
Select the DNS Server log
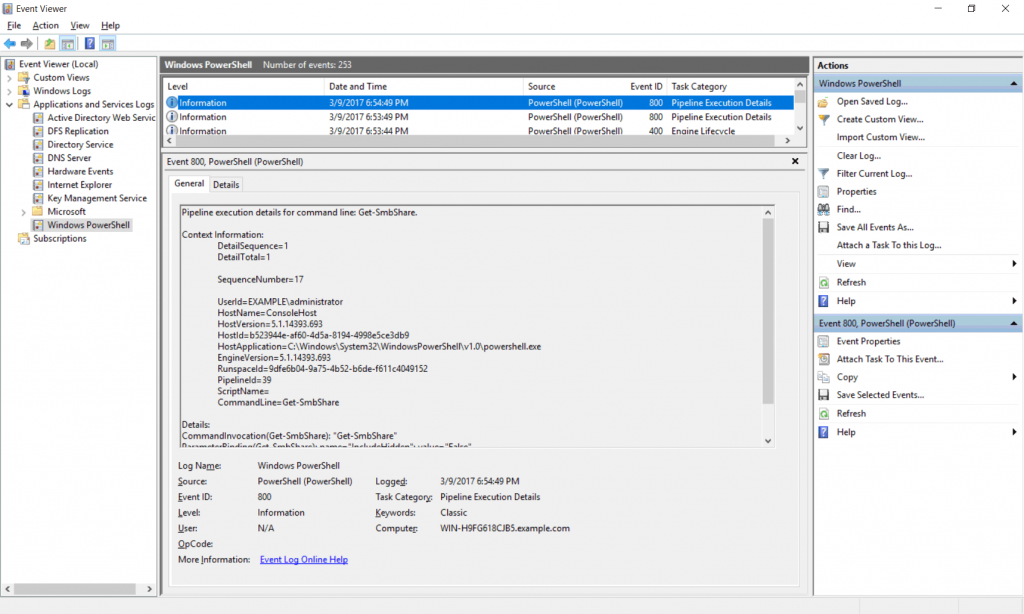click(x=68, y=158)
